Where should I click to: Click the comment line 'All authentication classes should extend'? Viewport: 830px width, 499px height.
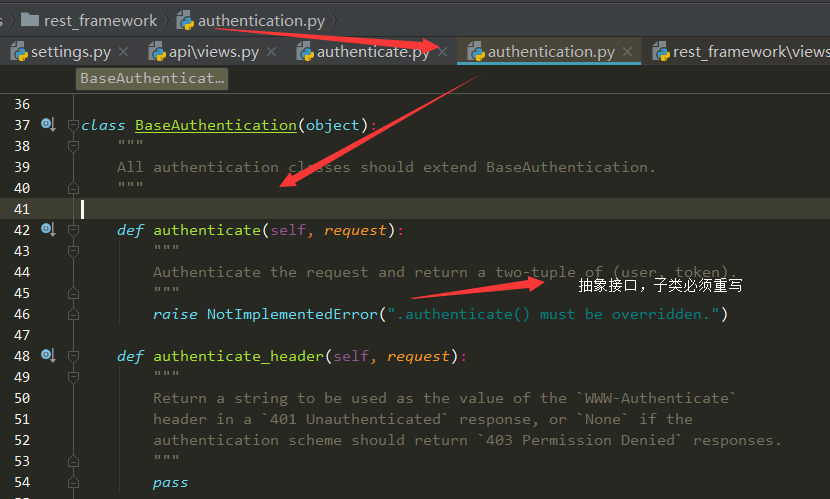click(x=386, y=167)
